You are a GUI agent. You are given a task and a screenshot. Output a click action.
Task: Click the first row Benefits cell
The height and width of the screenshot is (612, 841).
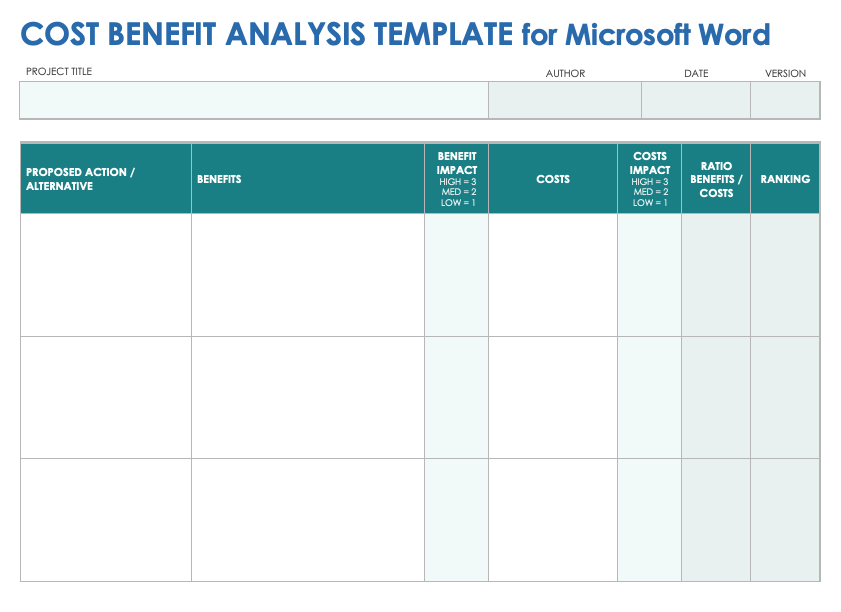[308, 275]
